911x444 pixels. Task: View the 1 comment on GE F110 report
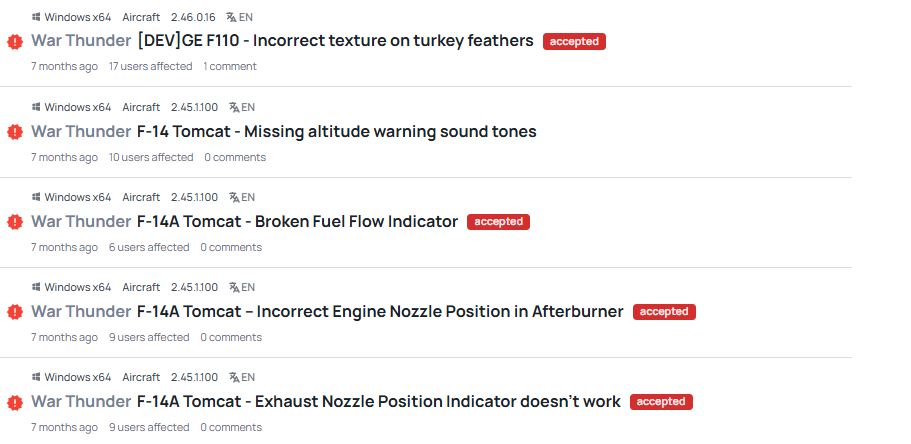(230, 66)
